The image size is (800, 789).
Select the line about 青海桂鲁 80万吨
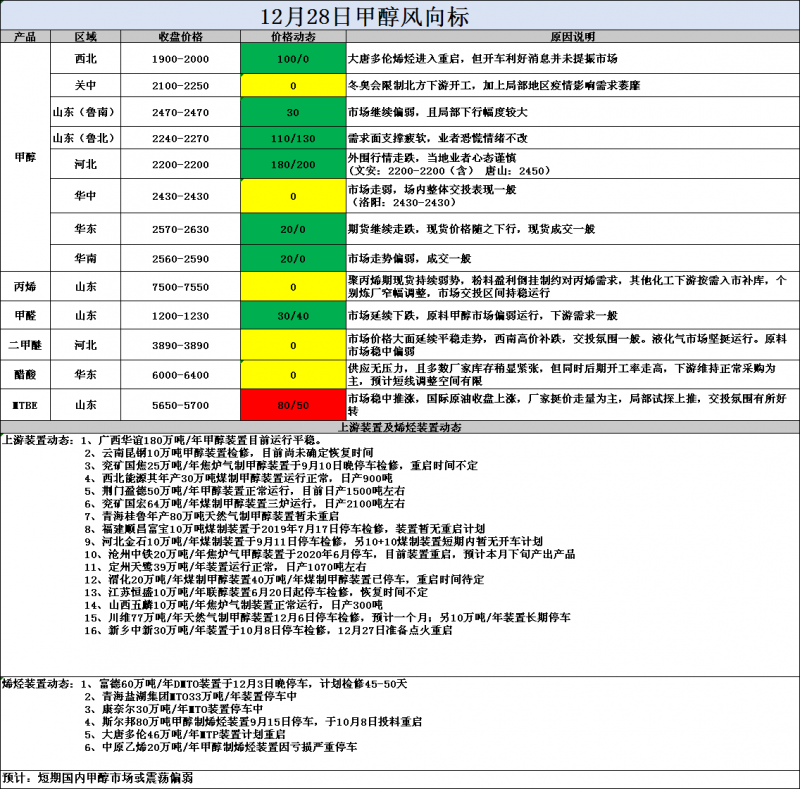tap(212, 516)
